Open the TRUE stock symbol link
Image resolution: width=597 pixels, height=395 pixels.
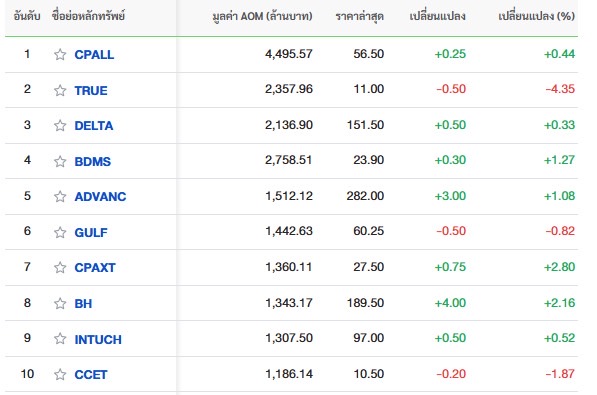[91, 90]
